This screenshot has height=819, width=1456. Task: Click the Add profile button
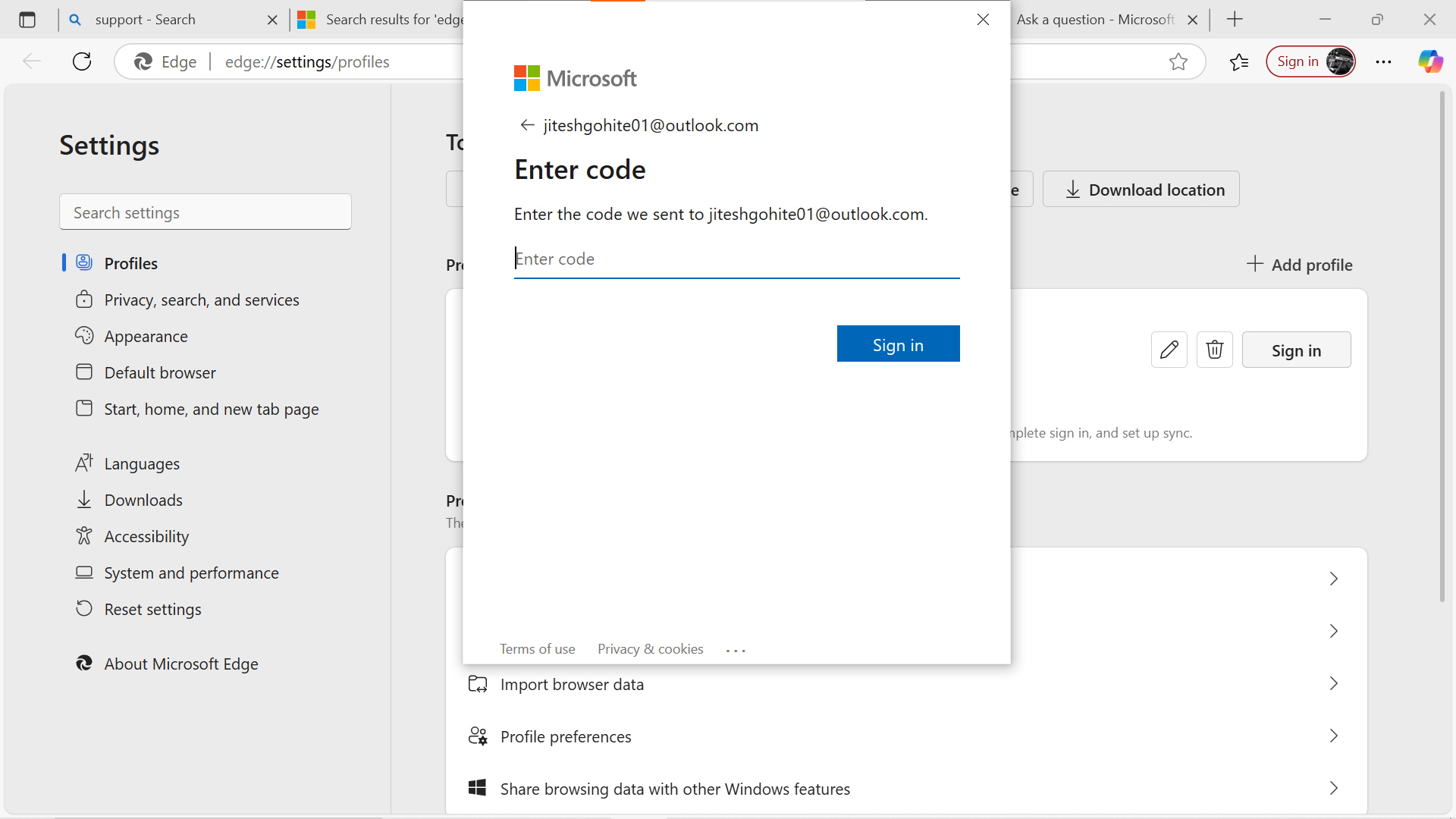[1299, 265]
